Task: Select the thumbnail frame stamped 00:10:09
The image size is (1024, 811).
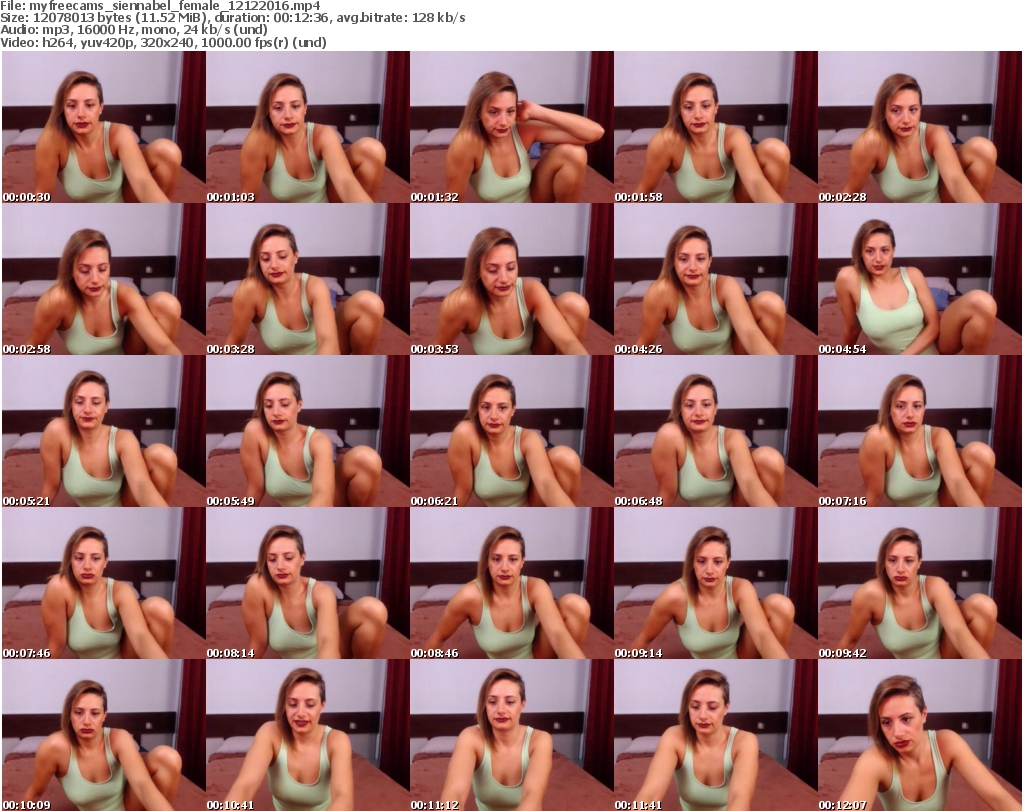Action: tap(104, 735)
